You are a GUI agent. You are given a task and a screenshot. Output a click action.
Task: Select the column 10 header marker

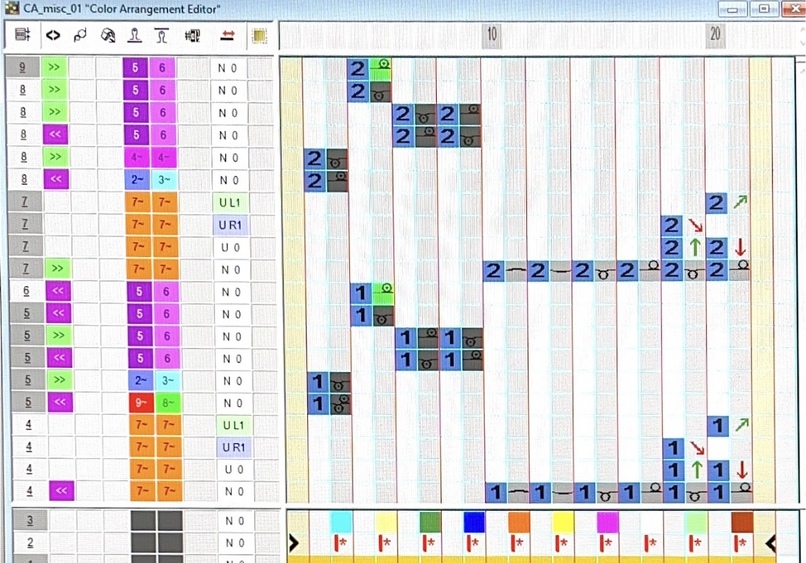click(492, 35)
